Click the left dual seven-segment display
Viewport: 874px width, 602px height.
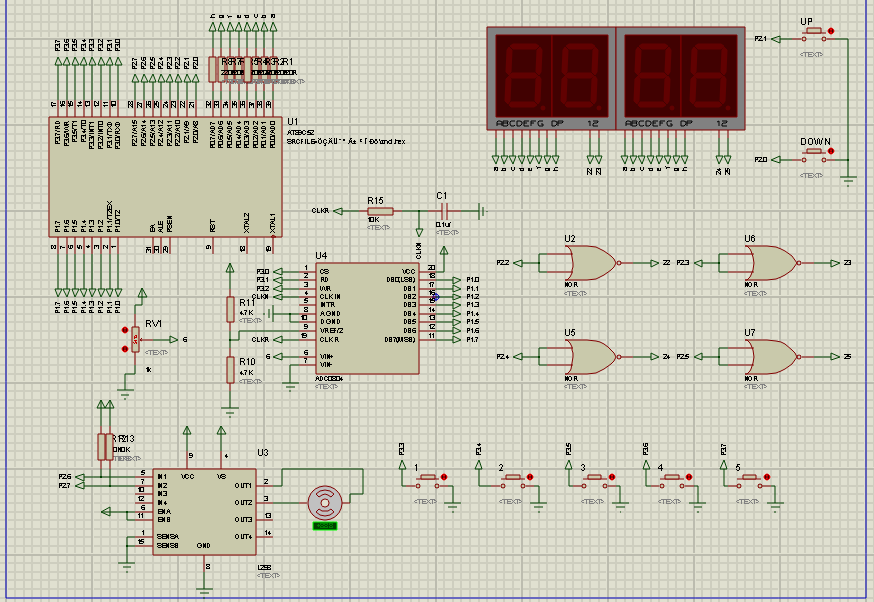(549, 78)
